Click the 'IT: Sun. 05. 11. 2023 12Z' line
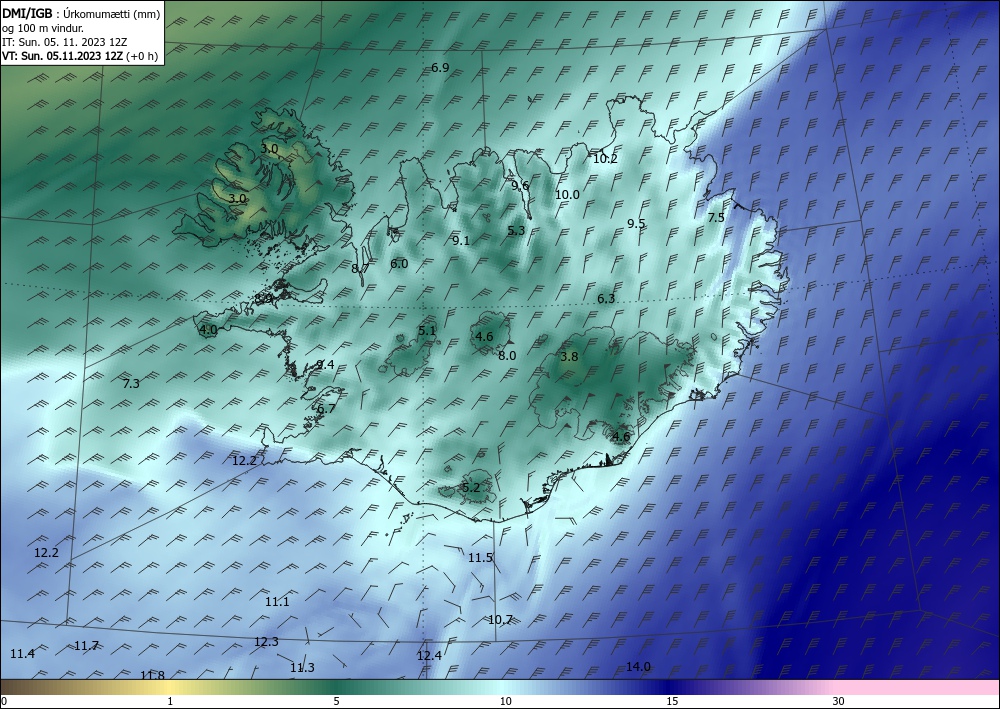Image resolution: width=1000 pixels, height=709 pixels. (64, 42)
